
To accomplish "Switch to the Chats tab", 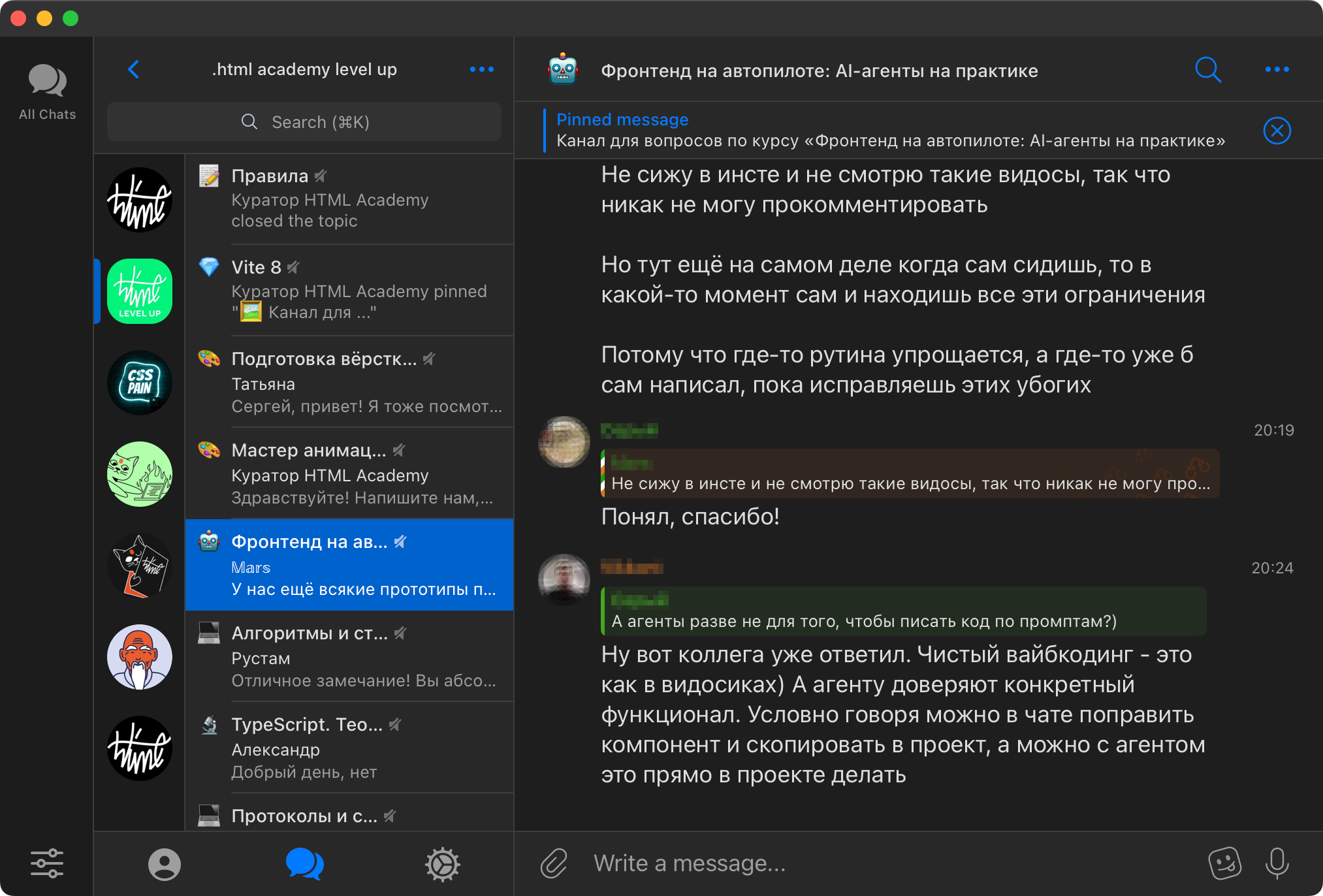I will tap(304, 864).
